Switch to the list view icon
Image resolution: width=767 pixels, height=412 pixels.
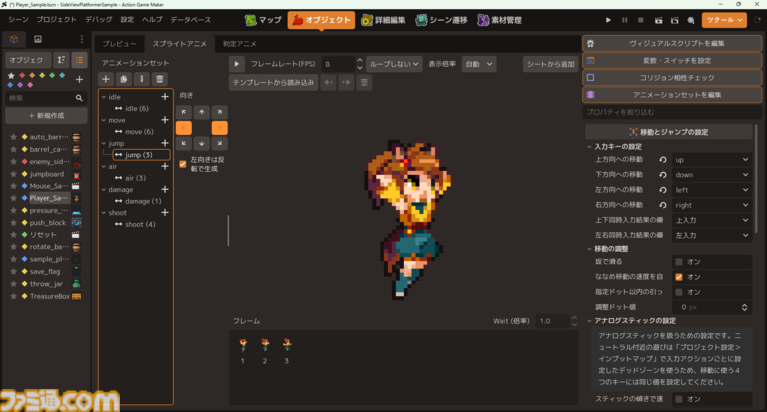pos(79,60)
